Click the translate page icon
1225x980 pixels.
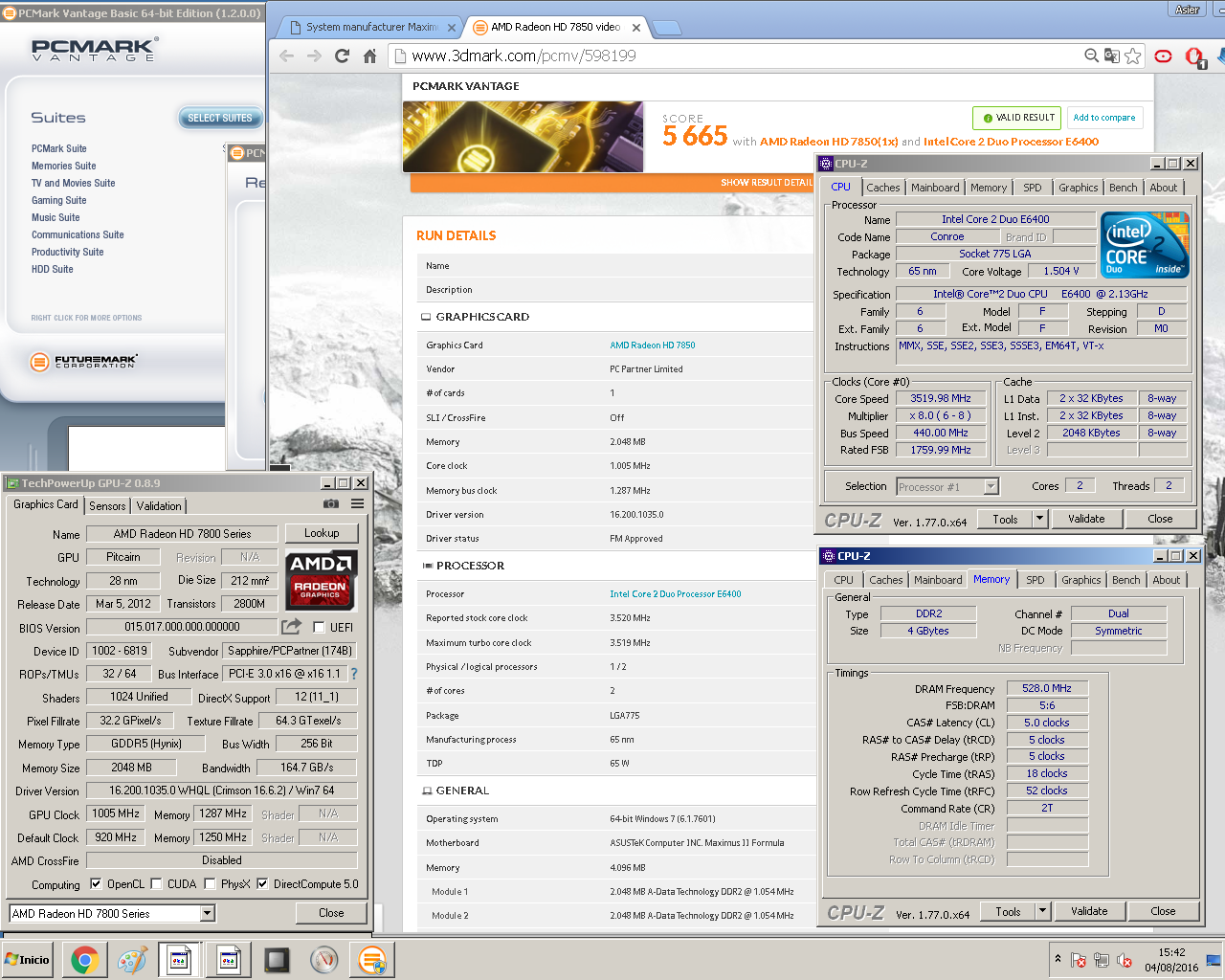pos(1112,56)
